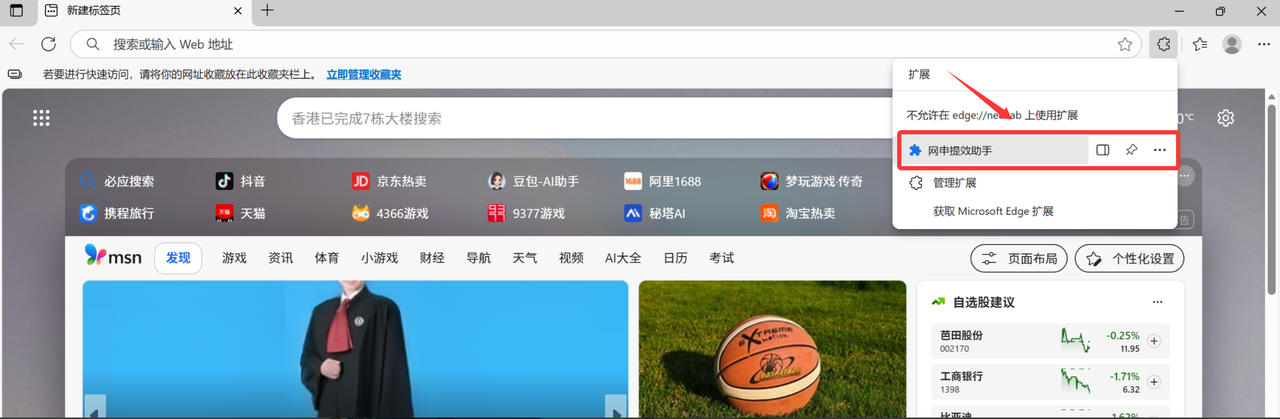Open more options for 自选股建议 card
The width and height of the screenshot is (1280, 419).
coord(1158,302)
